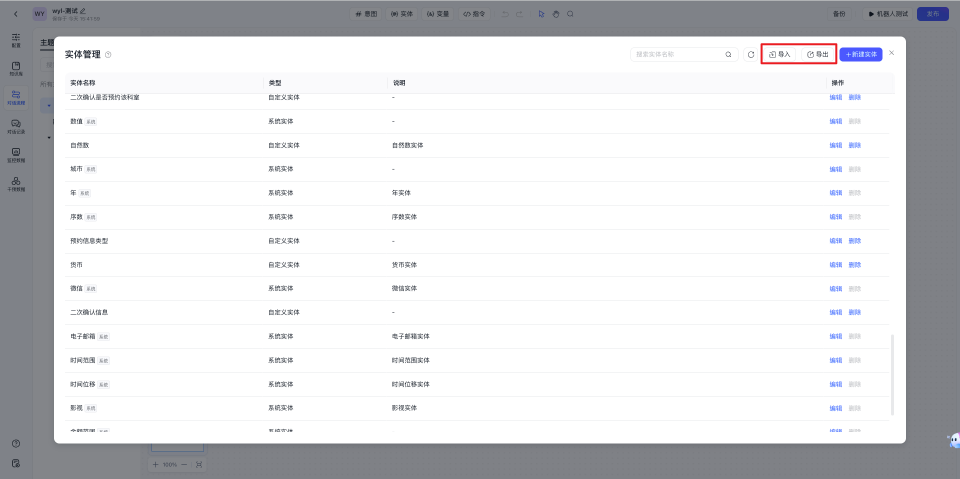Click the refresh icon beside the search box
The image size is (960, 479).
coord(751,54)
